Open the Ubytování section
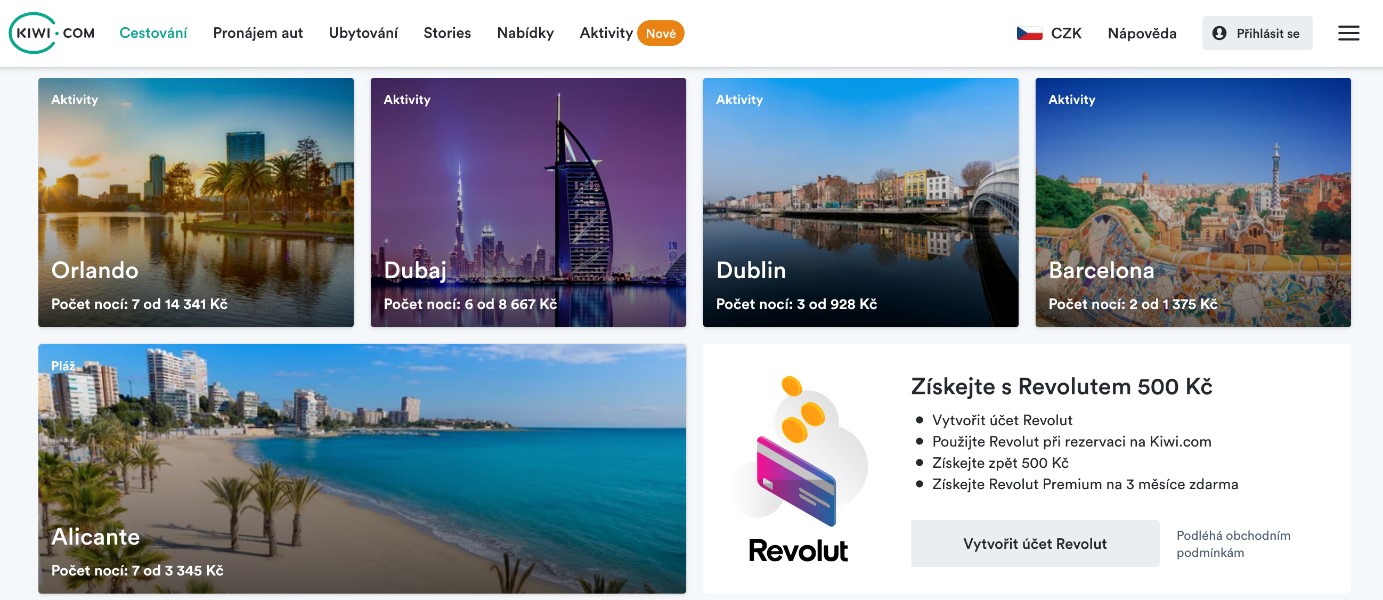 click(363, 33)
